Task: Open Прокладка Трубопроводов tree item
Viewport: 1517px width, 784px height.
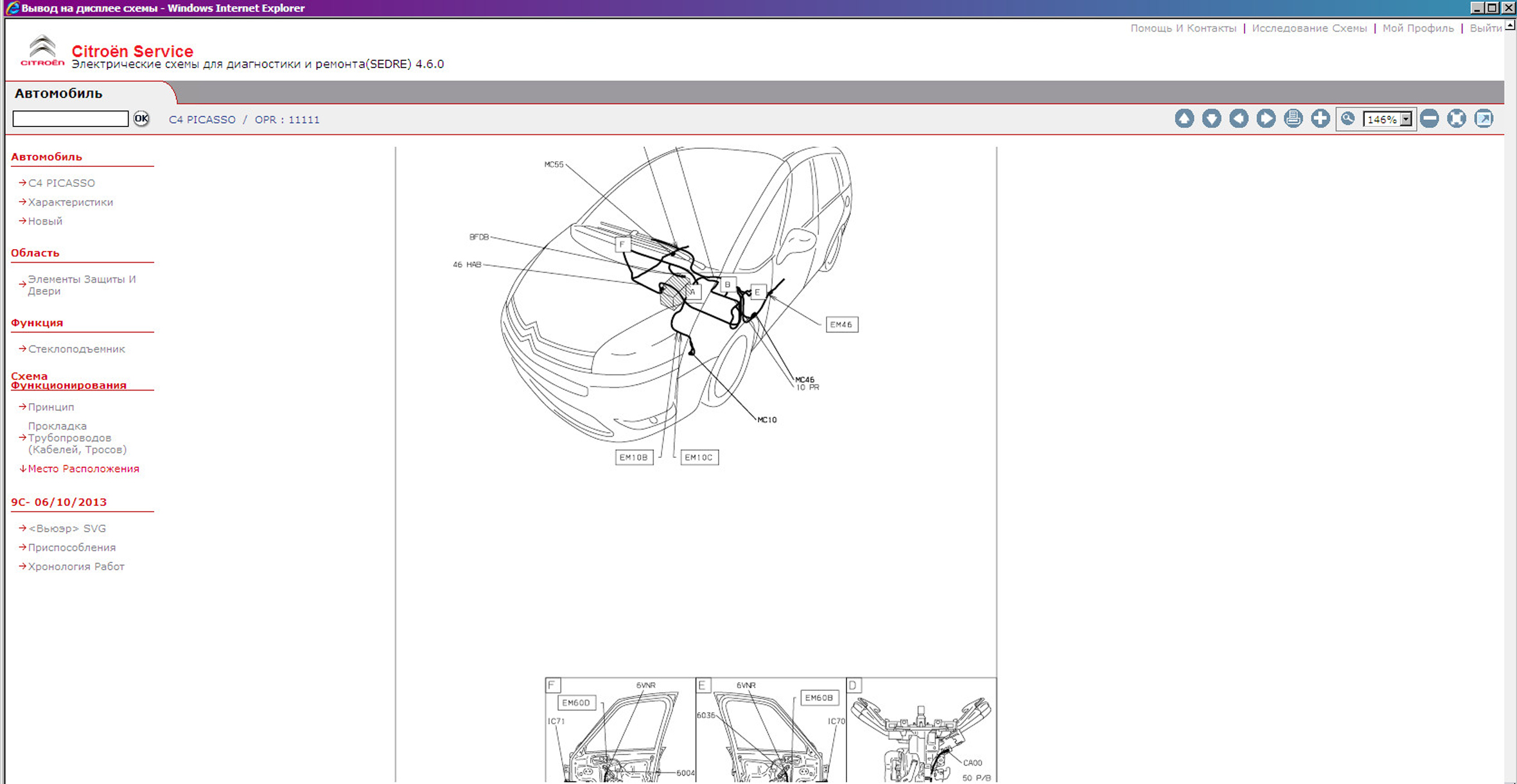Action: 76,438
